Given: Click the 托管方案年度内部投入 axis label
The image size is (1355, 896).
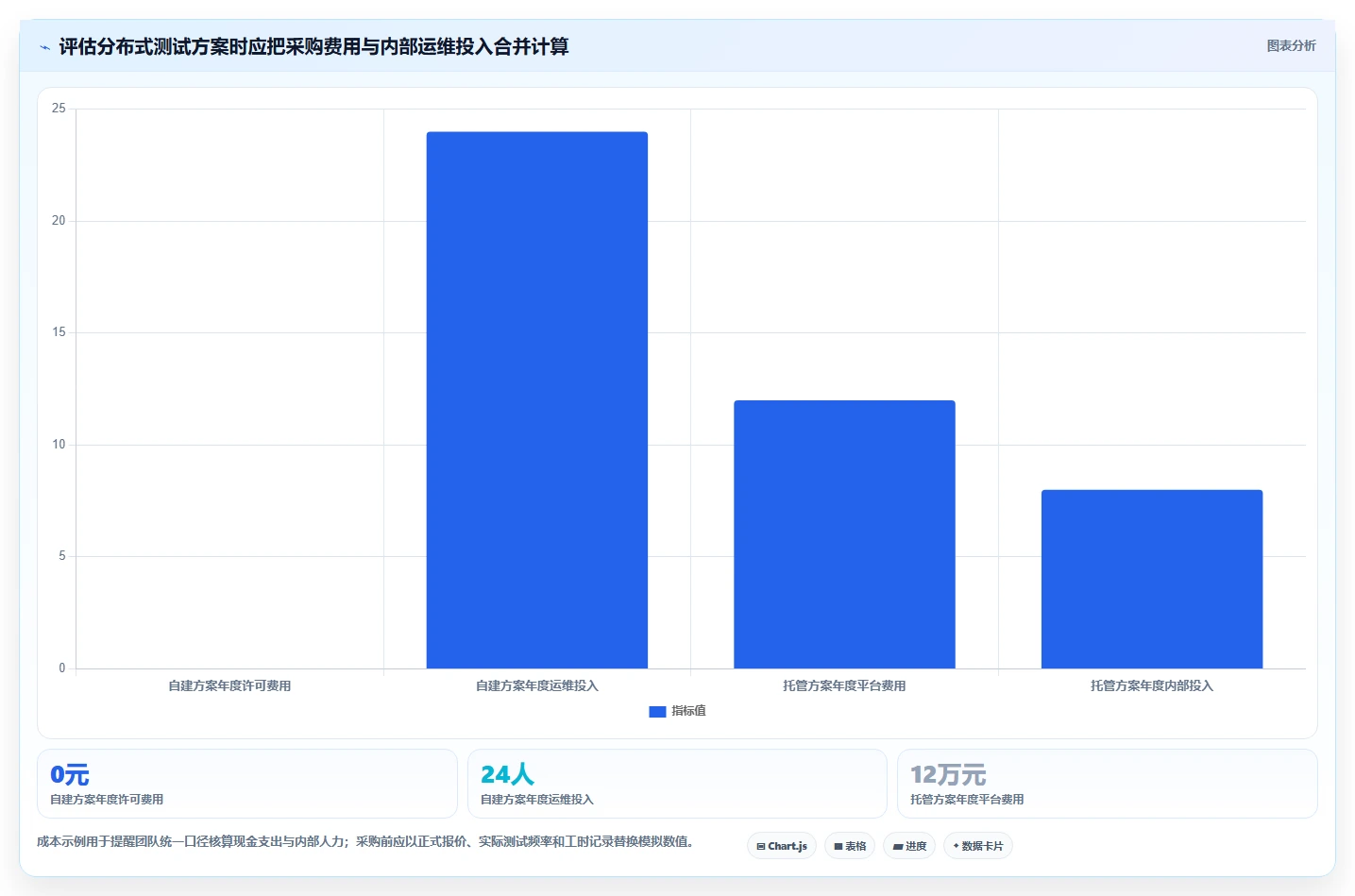Looking at the screenshot, I should [x=1152, y=685].
